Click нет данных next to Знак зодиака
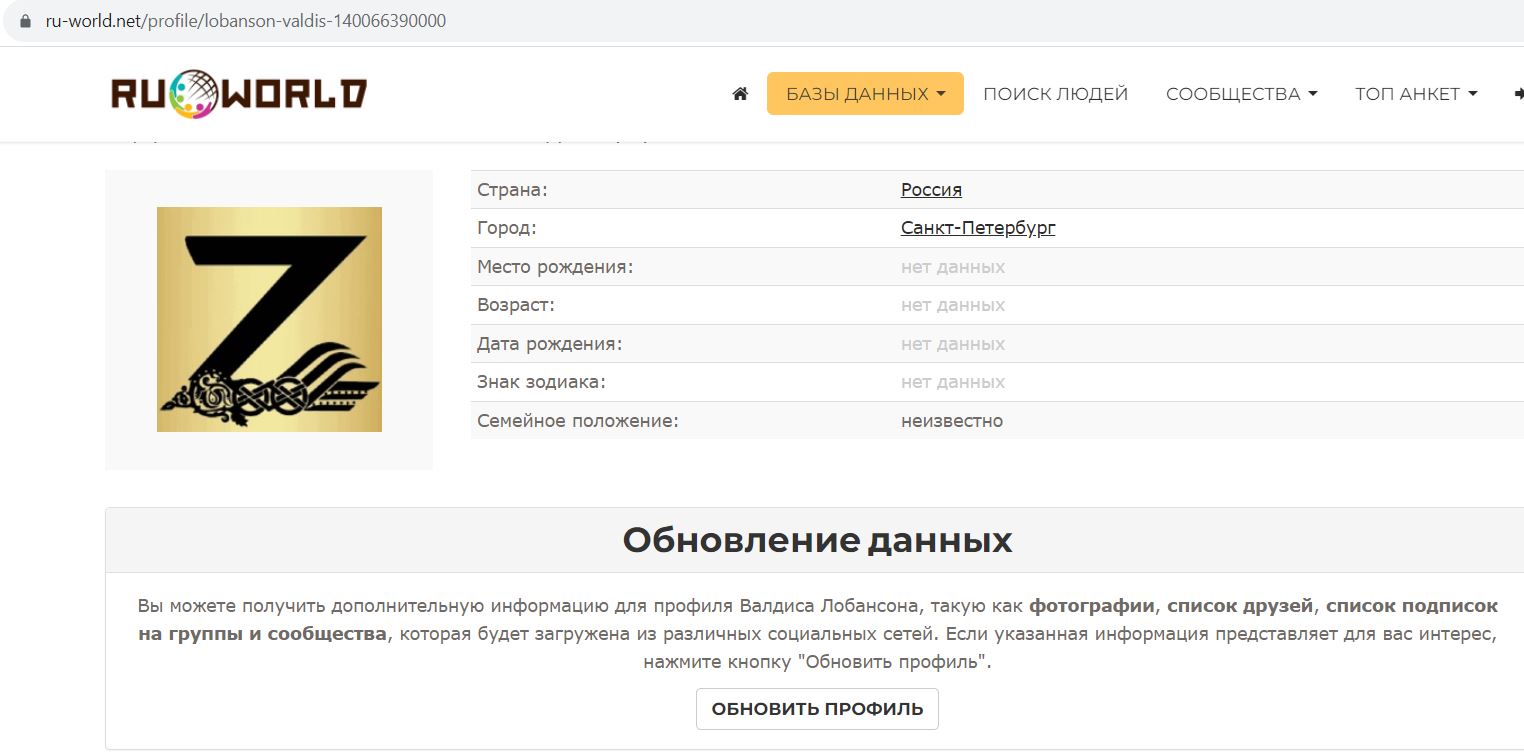Image resolution: width=1524 pixels, height=755 pixels. tap(953, 382)
